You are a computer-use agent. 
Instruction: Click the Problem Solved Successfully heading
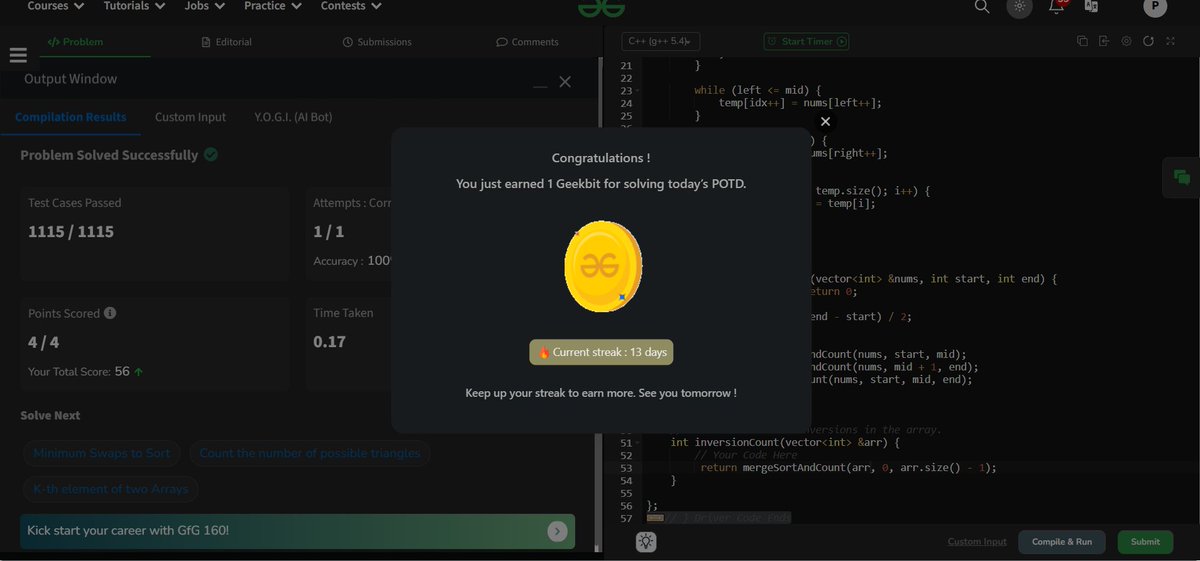109,155
